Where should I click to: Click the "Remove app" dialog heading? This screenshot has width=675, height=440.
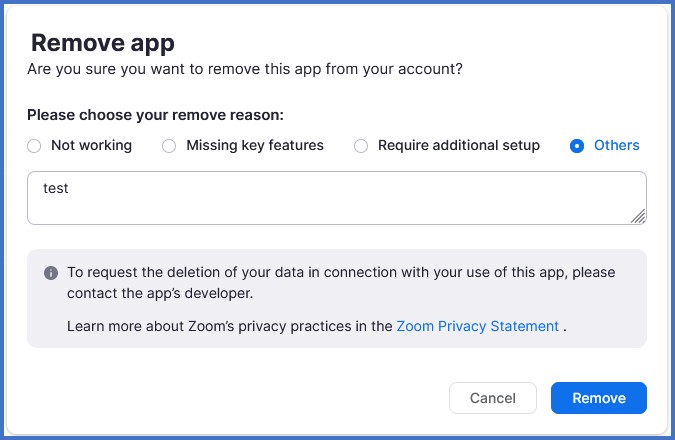pos(103,43)
